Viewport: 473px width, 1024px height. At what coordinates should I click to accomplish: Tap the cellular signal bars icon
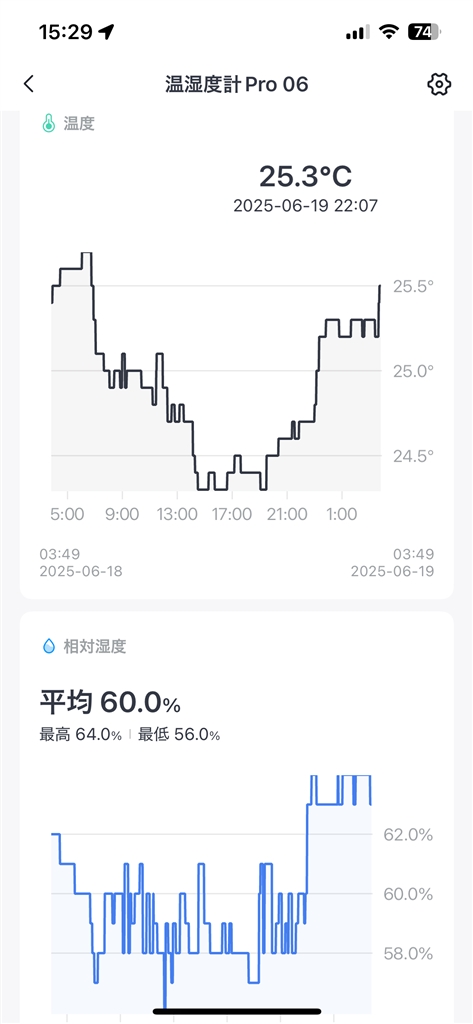tap(358, 32)
